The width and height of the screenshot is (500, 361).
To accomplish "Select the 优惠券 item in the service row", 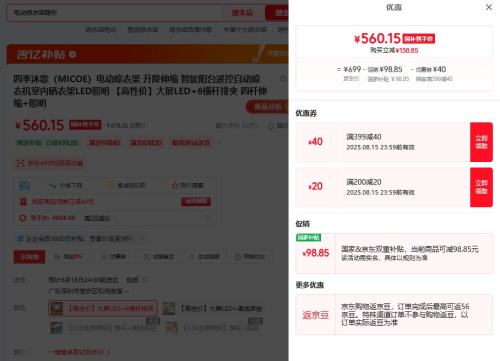I will tap(114, 257).
